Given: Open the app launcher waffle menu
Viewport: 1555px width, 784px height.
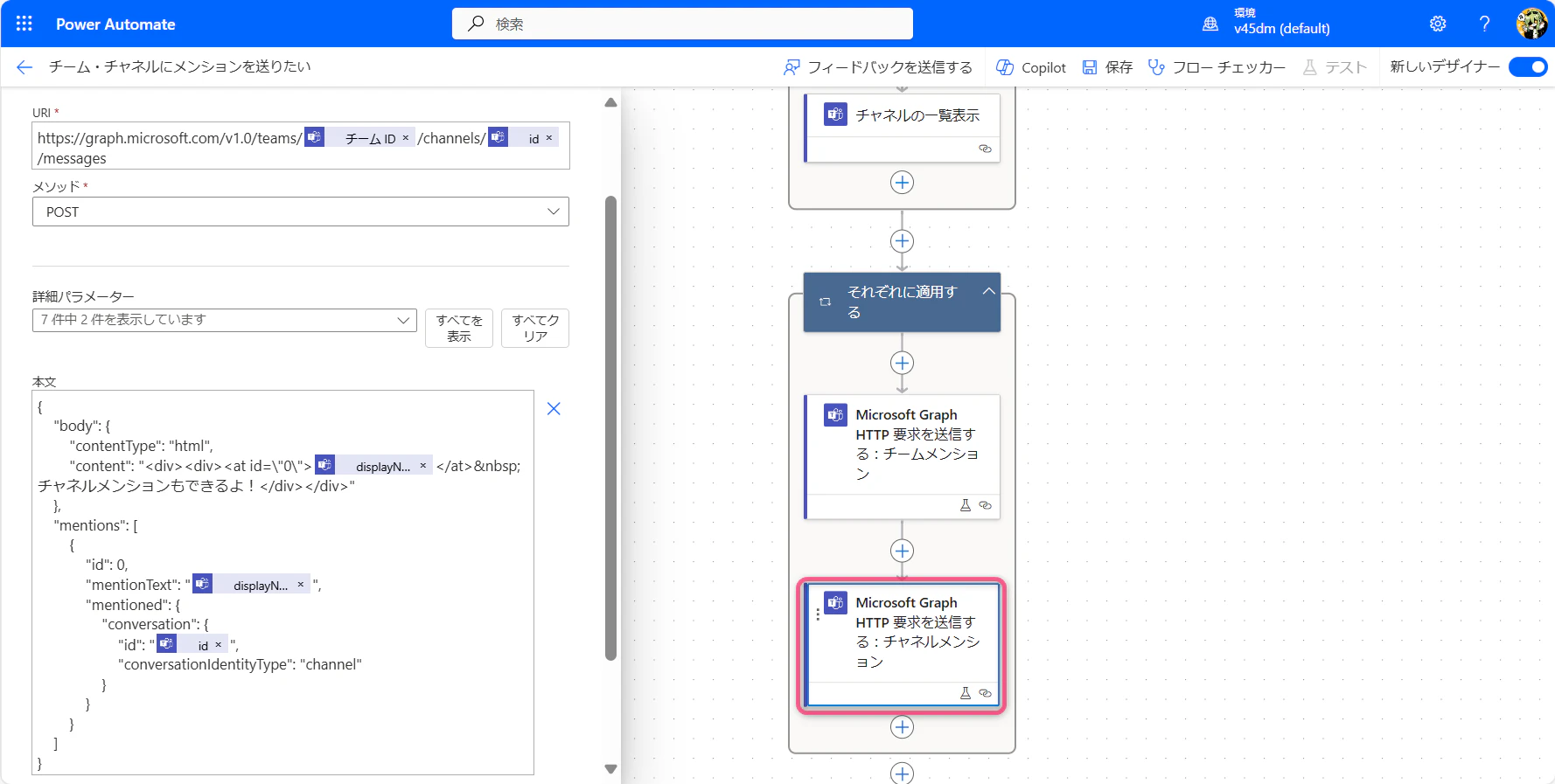Looking at the screenshot, I should point(24,24).
